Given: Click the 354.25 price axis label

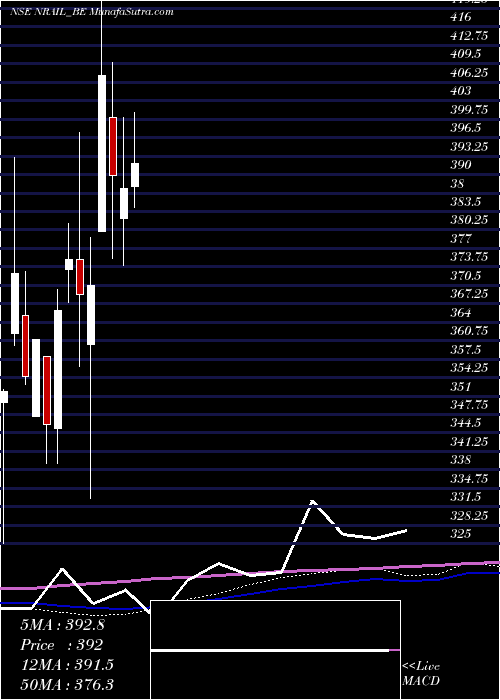Looking at the screenshot, I should [469, 368].
